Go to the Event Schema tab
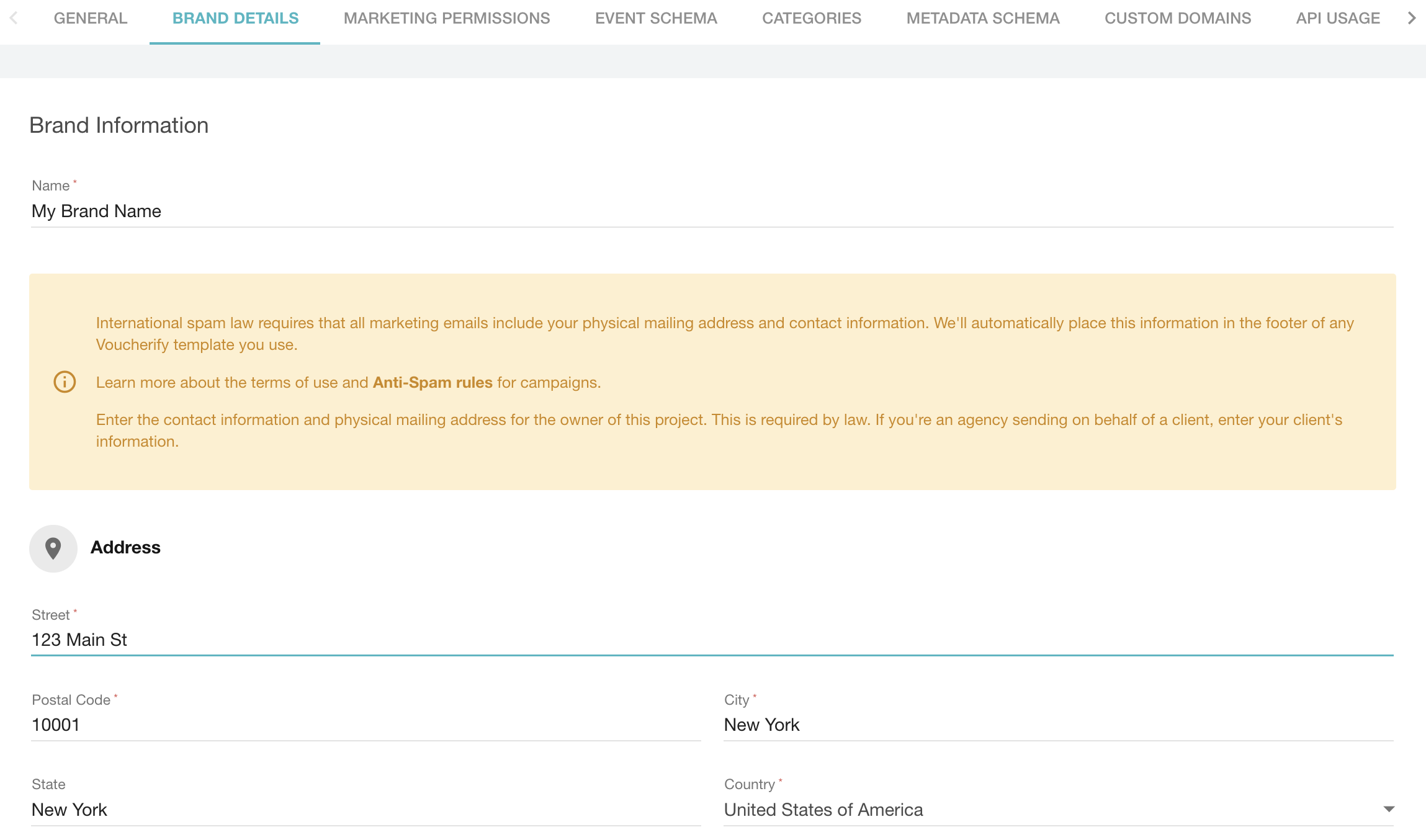The width and height of the screenshot is (1426, 840). pos(656,19)
